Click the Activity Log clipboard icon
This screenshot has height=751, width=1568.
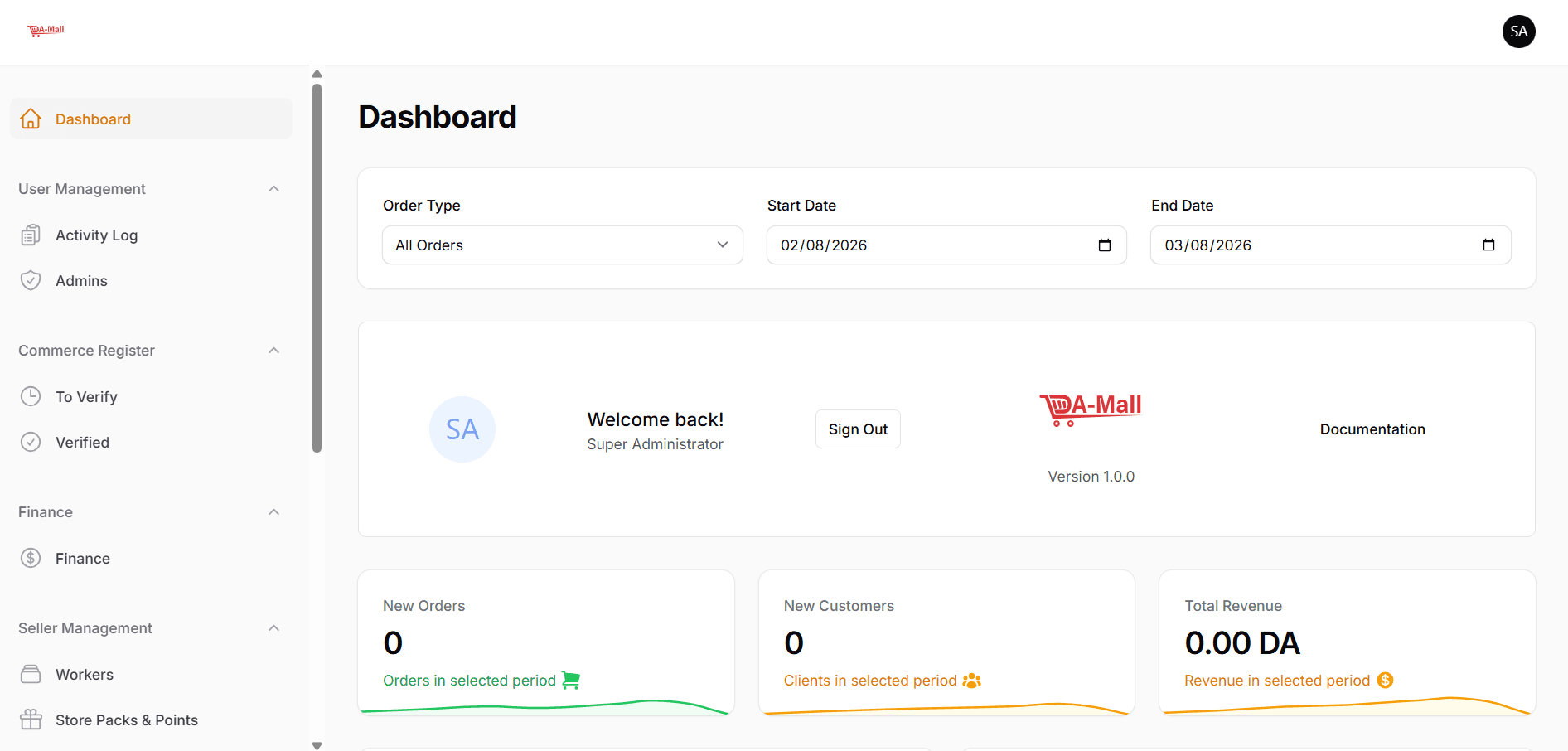click(x=31, y=235)
